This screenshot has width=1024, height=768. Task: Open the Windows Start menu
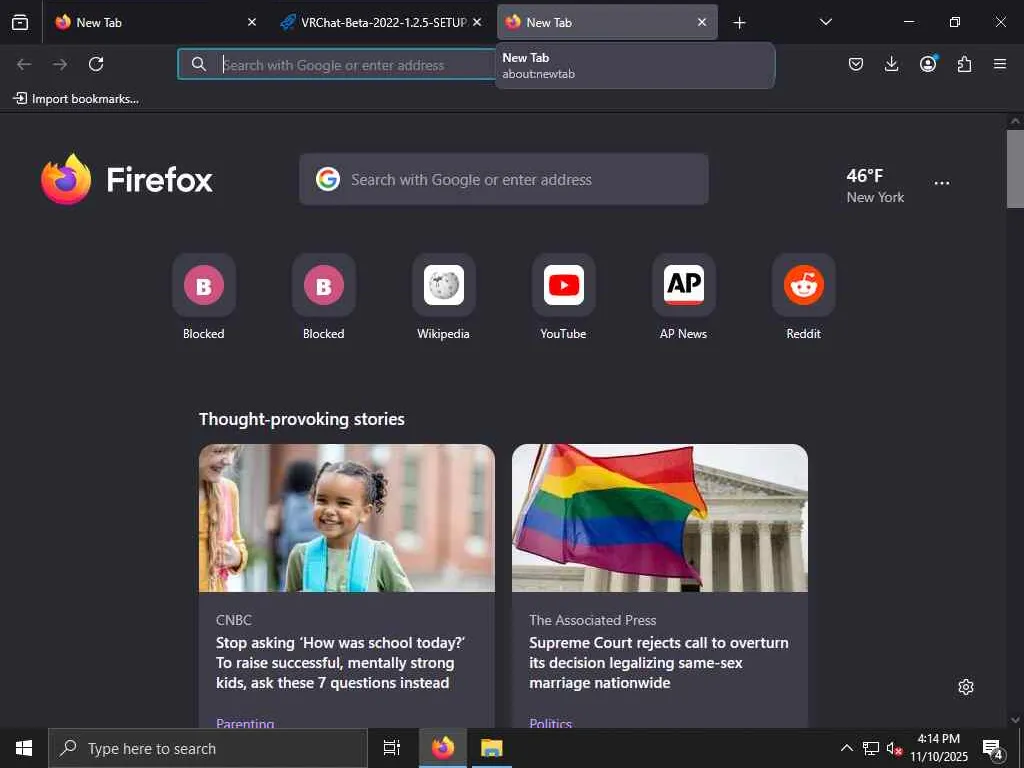24,748
